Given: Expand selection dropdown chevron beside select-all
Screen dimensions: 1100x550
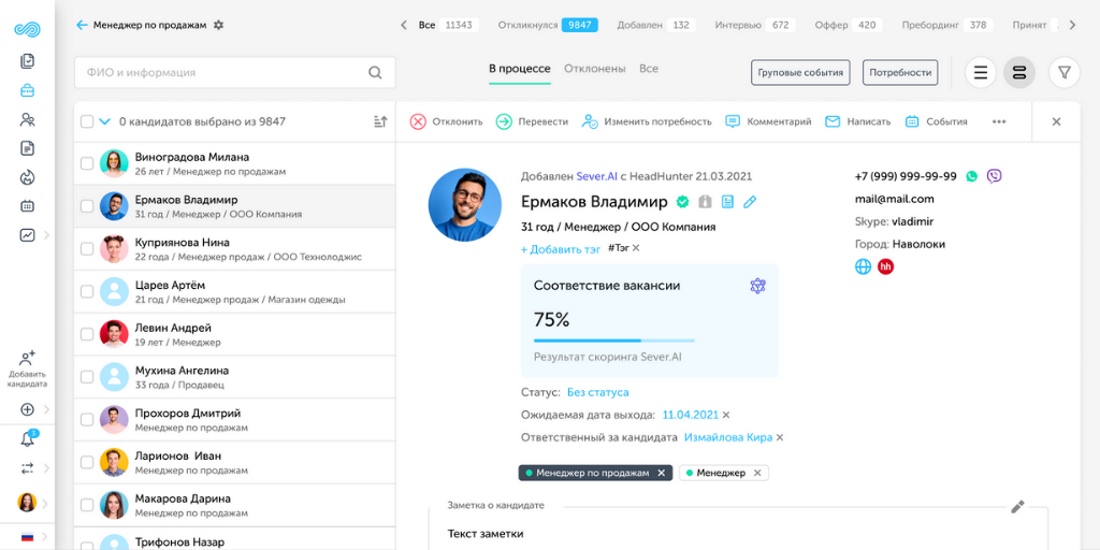Looking at the screenshot, I should coord(105,121).
